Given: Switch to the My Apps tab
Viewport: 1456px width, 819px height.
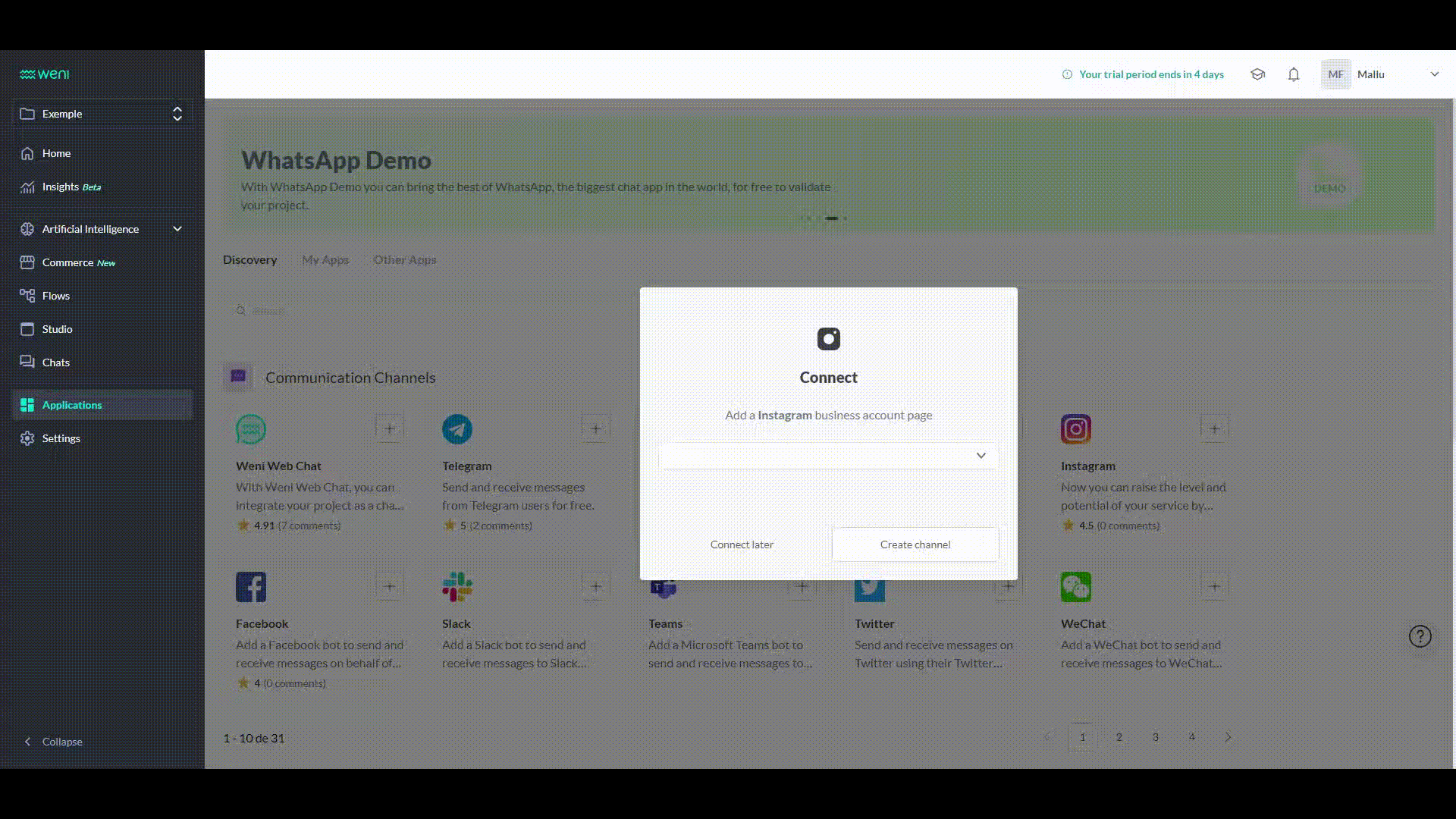Looking at the screenshot, I should (325, 259).
